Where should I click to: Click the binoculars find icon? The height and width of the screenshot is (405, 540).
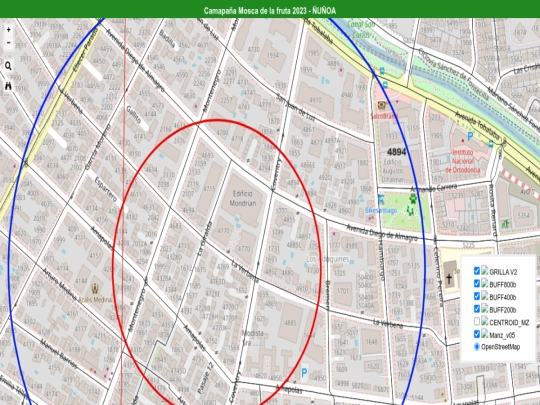pos(8,86)
